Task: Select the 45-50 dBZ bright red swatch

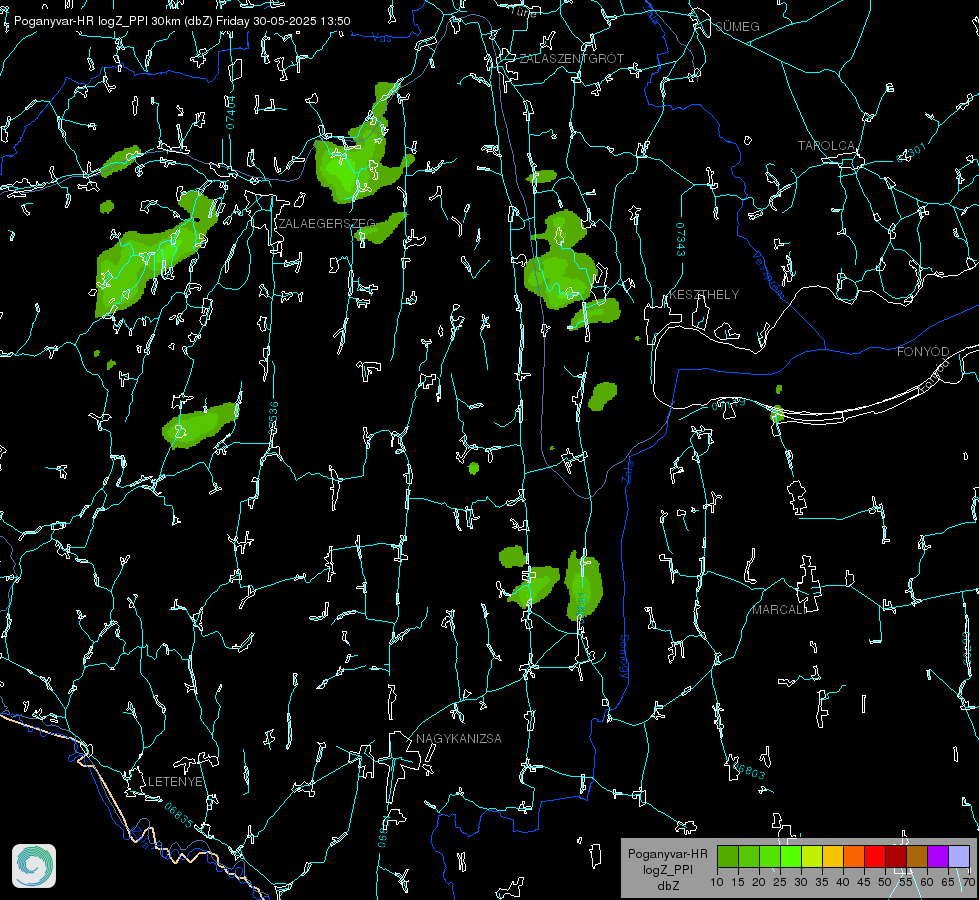Action: tap(875, 856)
